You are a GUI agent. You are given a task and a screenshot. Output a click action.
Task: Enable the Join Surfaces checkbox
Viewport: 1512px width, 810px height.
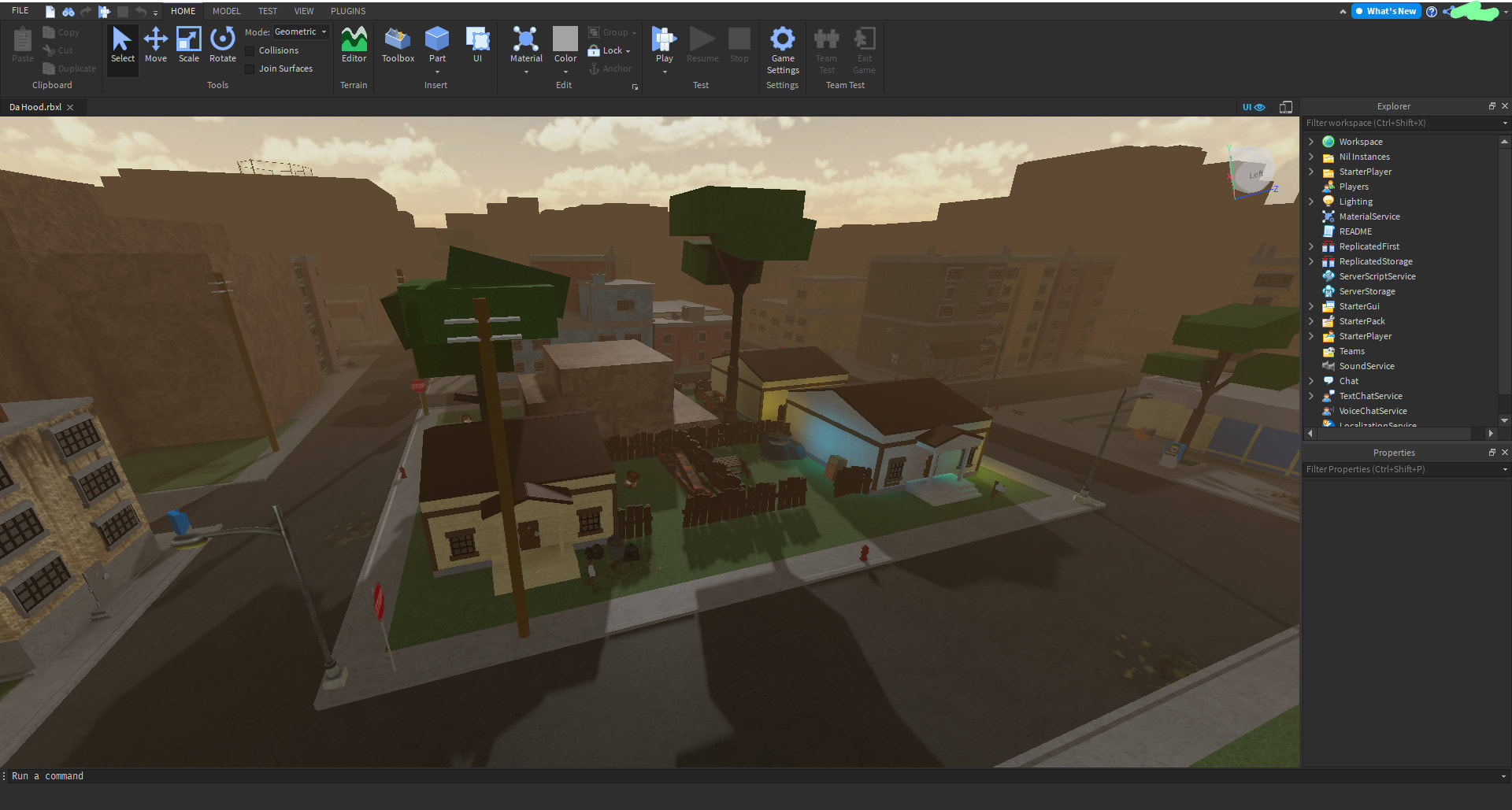tap(250, 68)
